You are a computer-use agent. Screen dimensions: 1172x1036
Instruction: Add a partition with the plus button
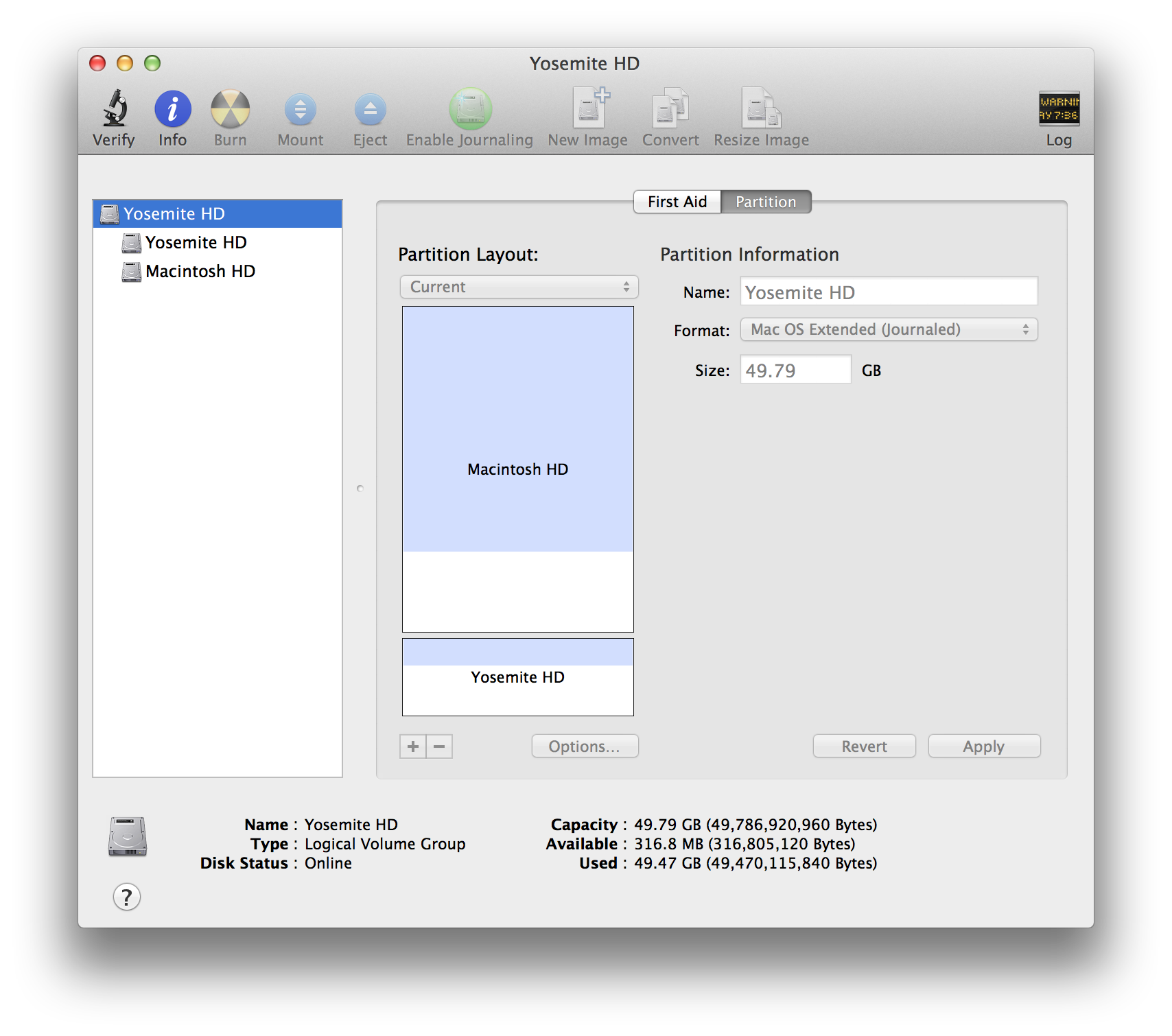click(413, 746)
